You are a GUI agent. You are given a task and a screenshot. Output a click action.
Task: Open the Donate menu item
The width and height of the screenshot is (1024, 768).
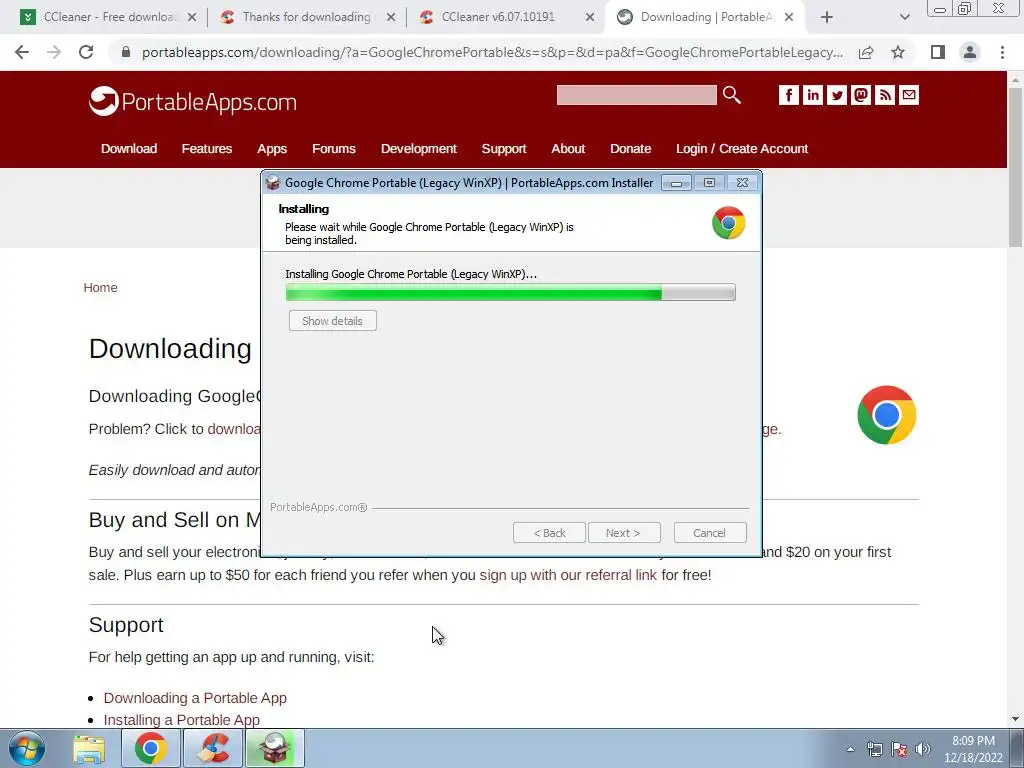coord(630,149)
